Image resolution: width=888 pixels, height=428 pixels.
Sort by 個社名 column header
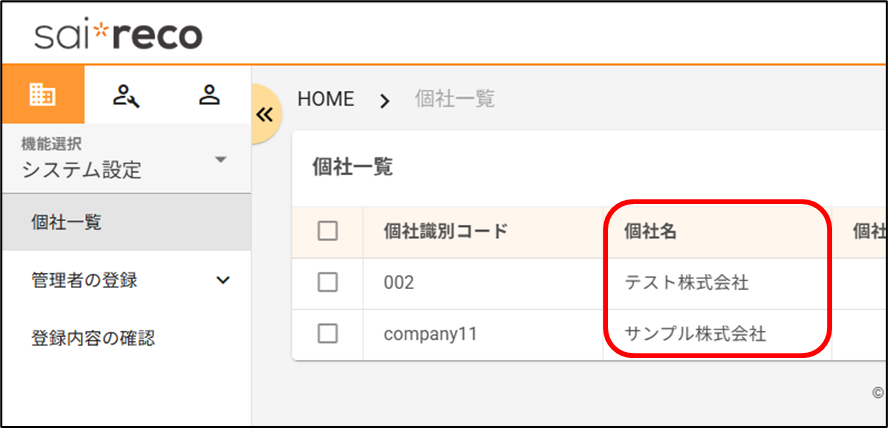650,231
